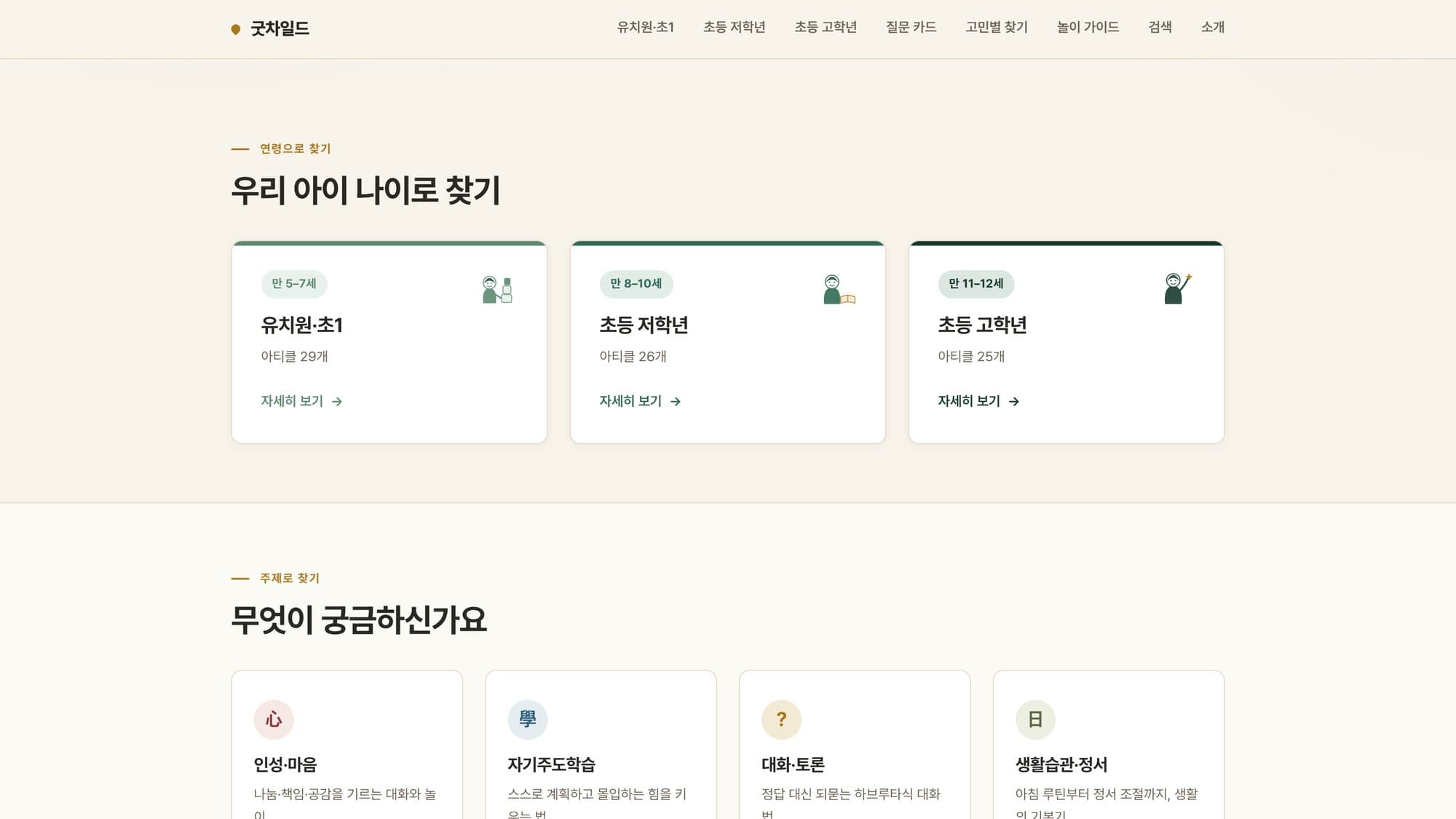Viewport: 1456px width, 819px height.
Task: Open the 초등 저학년 nav menu item
Action: (x=734, y=27)
